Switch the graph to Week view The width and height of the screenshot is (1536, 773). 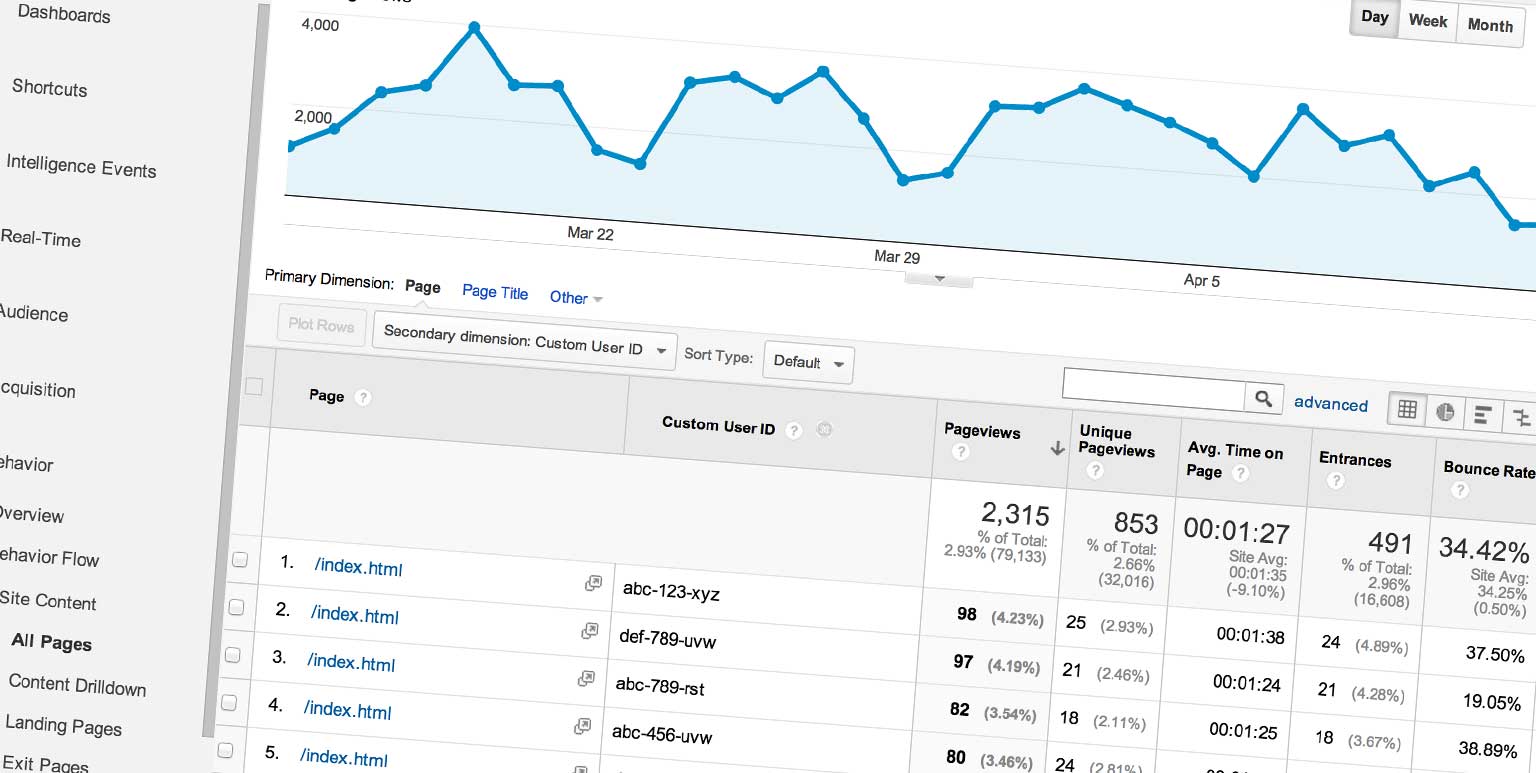pos(1427,21)
